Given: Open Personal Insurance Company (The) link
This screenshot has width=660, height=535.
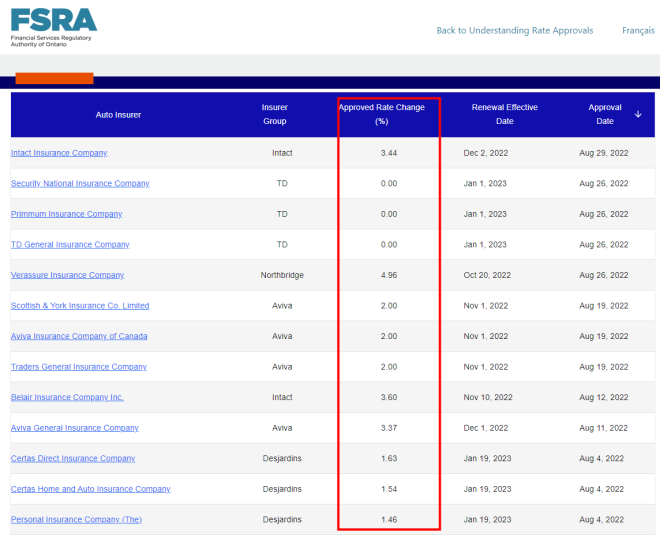Looking at the screenshot, I should point(76,519).
